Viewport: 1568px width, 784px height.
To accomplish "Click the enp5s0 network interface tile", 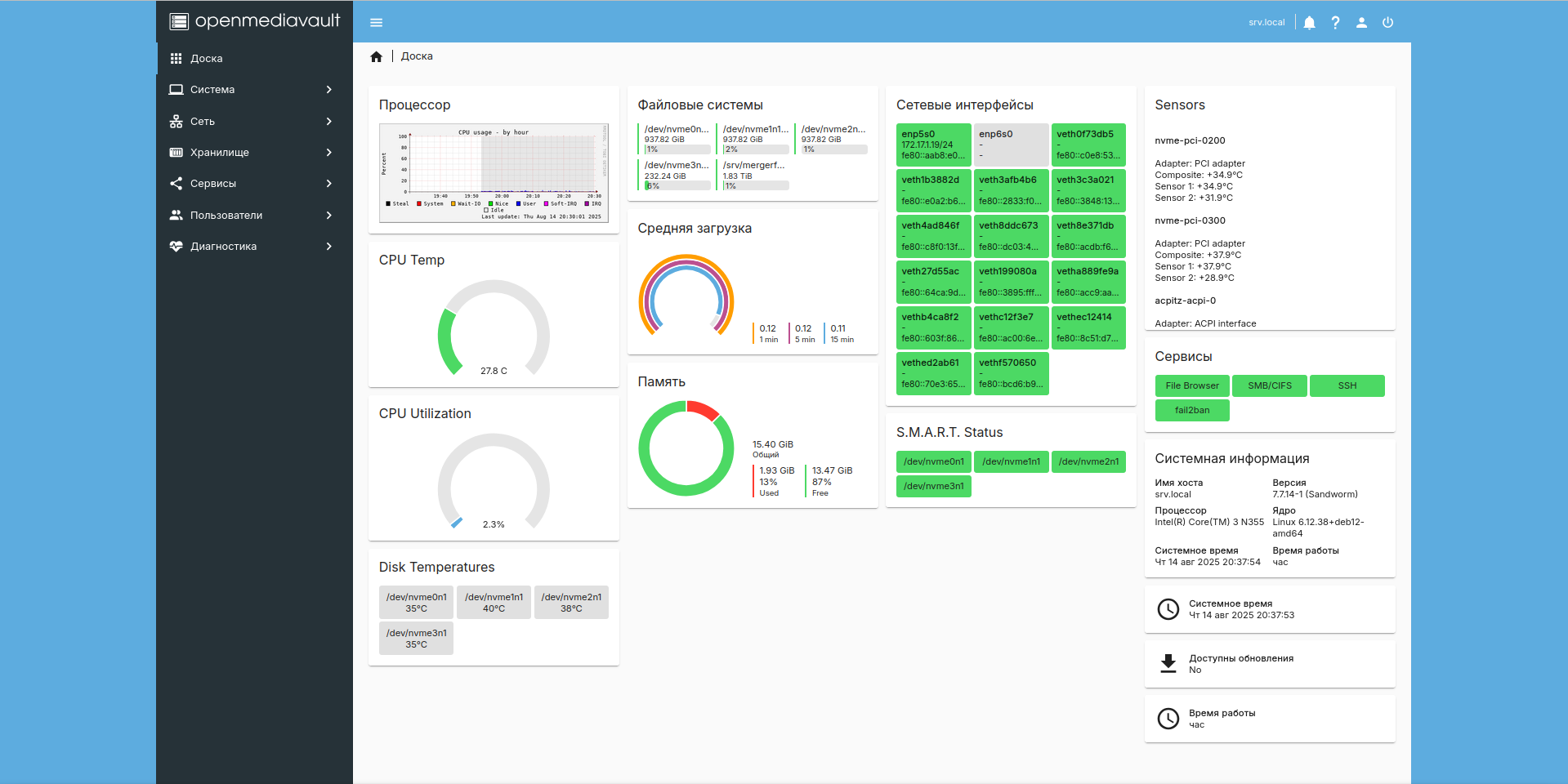I will (x=933, y=145).
